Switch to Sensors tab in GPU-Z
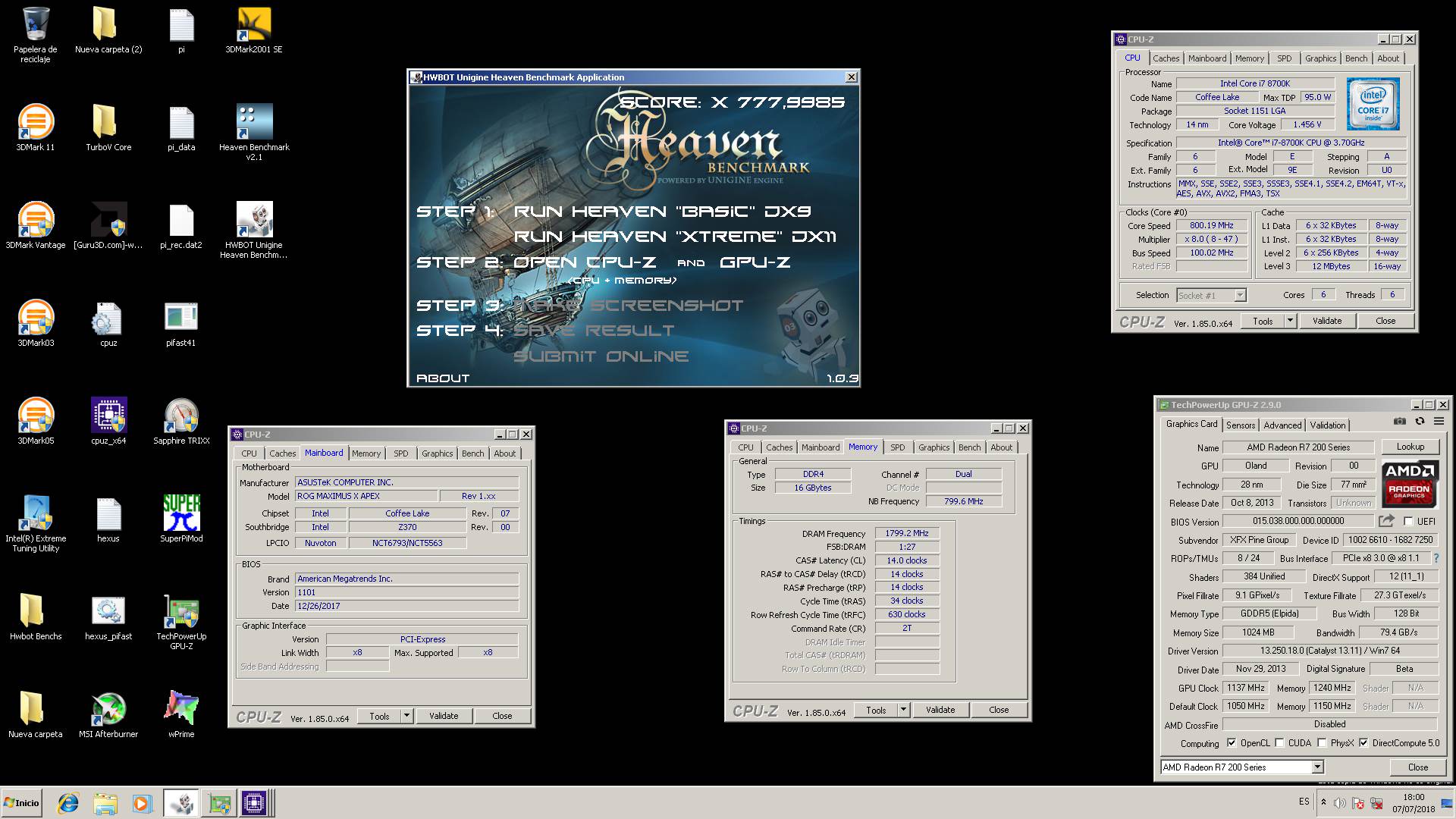 click(x=1241, y=425)
